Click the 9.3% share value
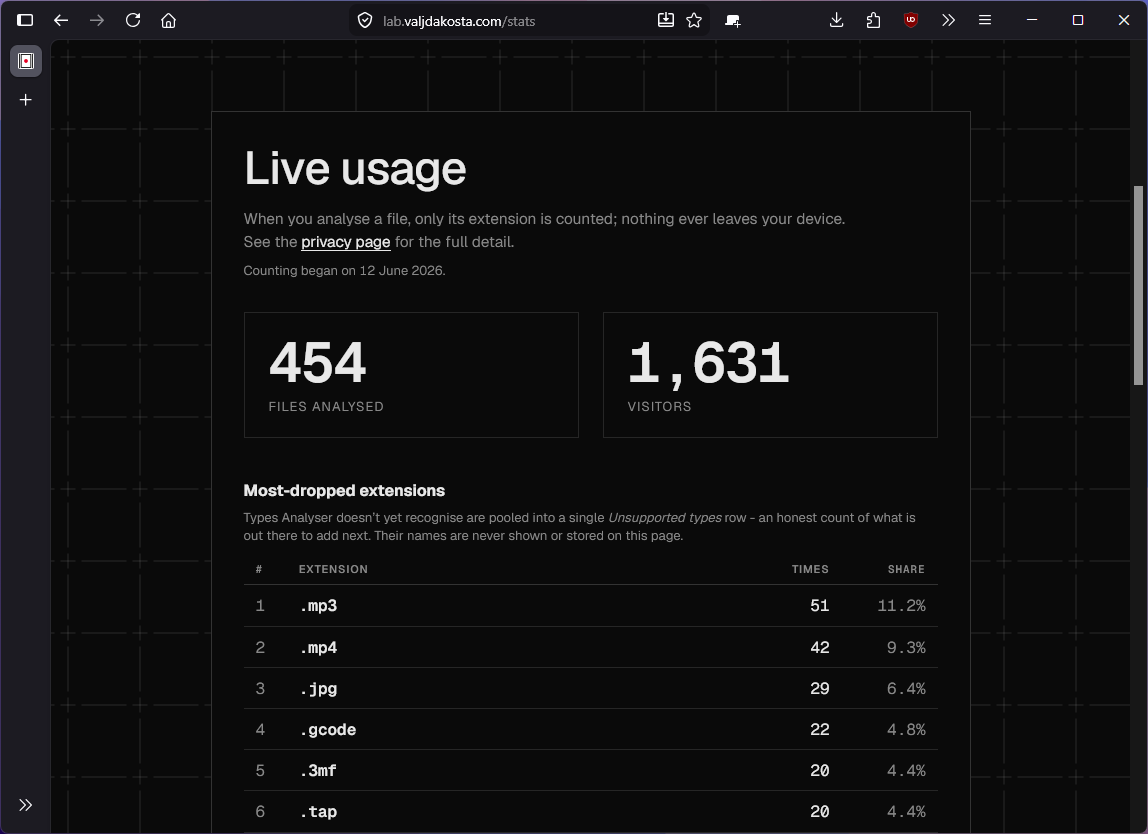 click(906, 647)
